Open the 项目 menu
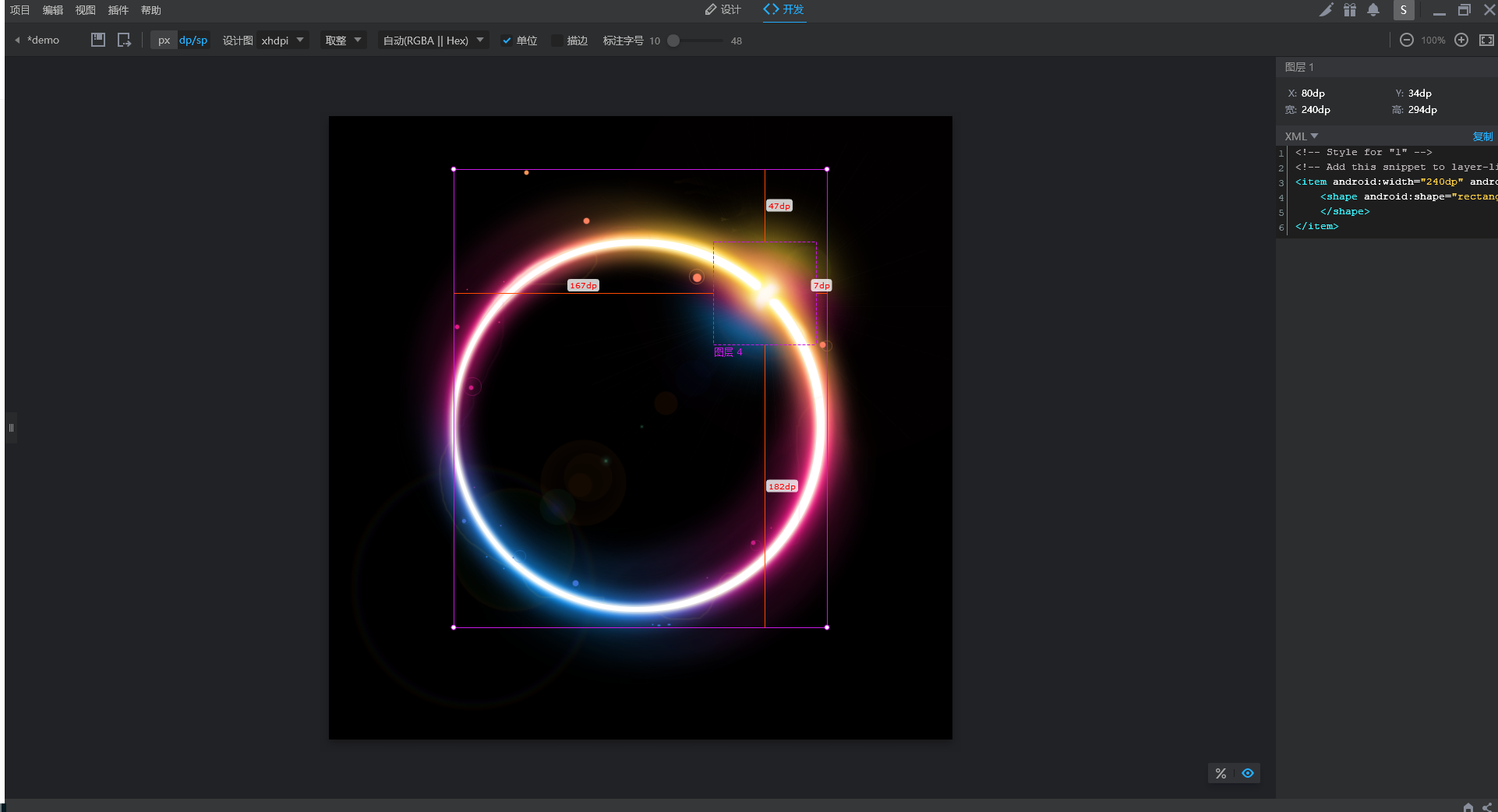 (x=19, y=10)
